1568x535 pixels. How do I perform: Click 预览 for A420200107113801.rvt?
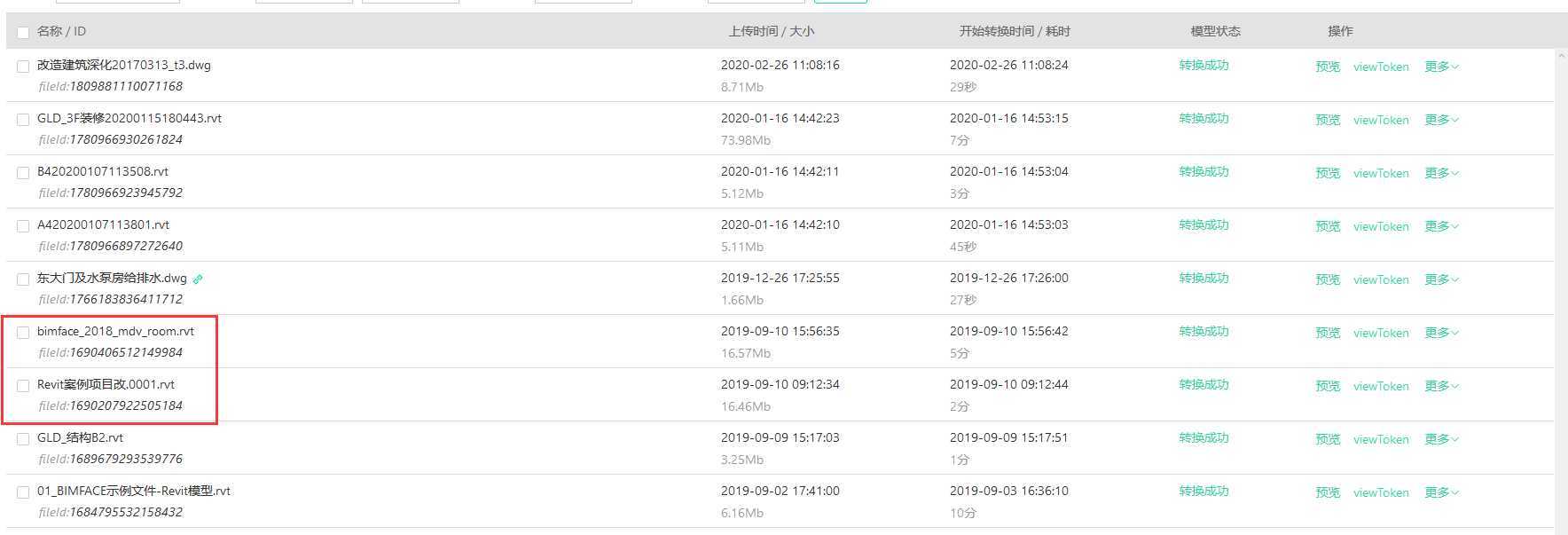coord(1328,226)
